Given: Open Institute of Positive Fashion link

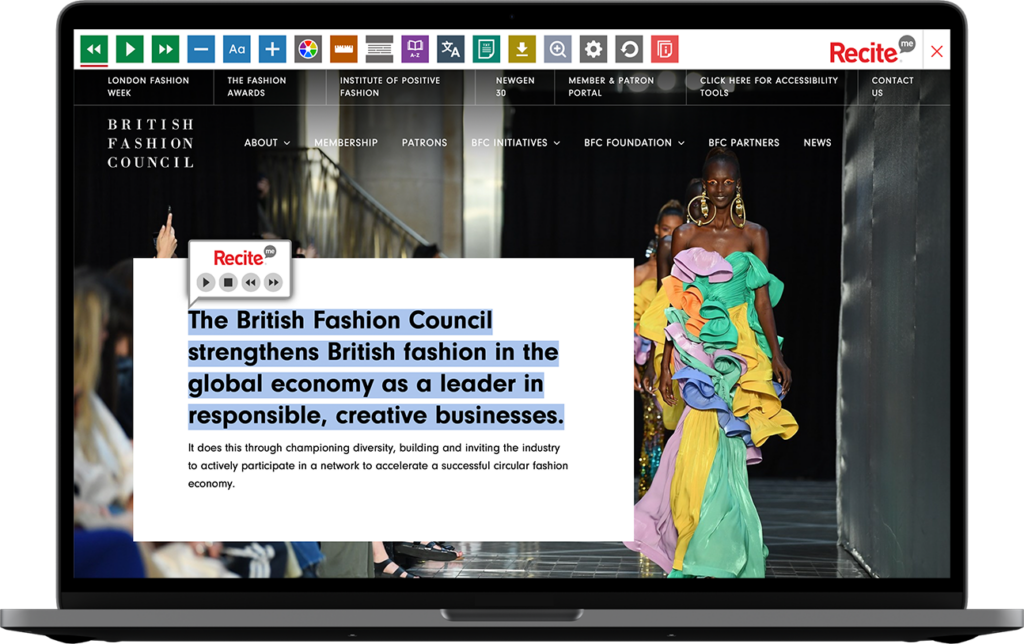Looking at the screenshot, I should [x=390, y=86].
